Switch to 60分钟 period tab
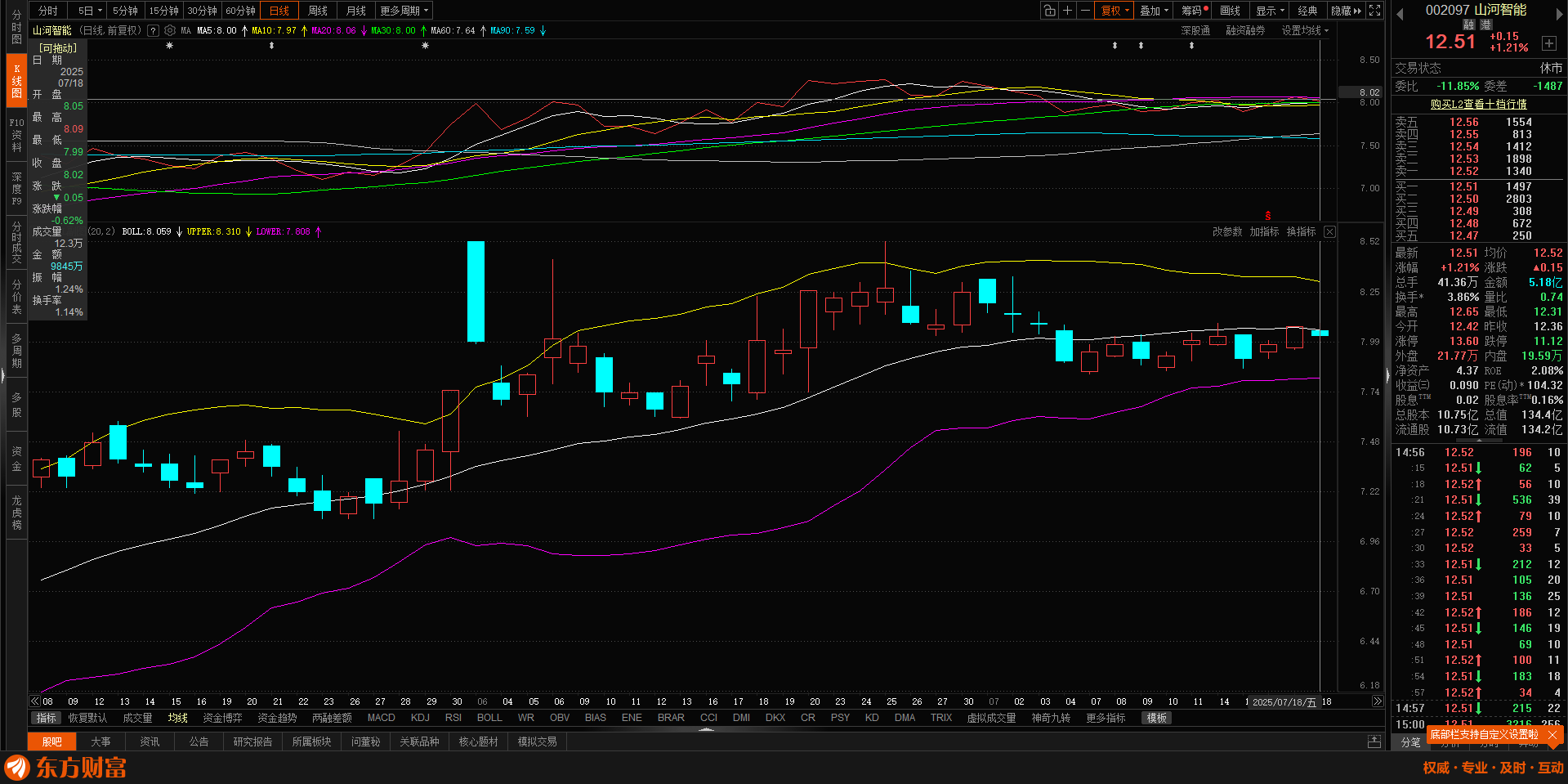 click(240, 11)
